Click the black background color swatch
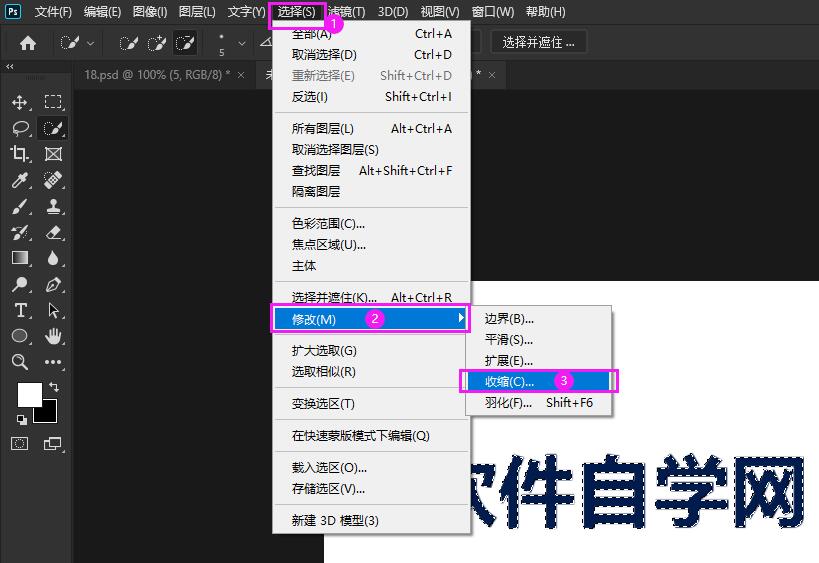The image size is (819, 563). 49,415
